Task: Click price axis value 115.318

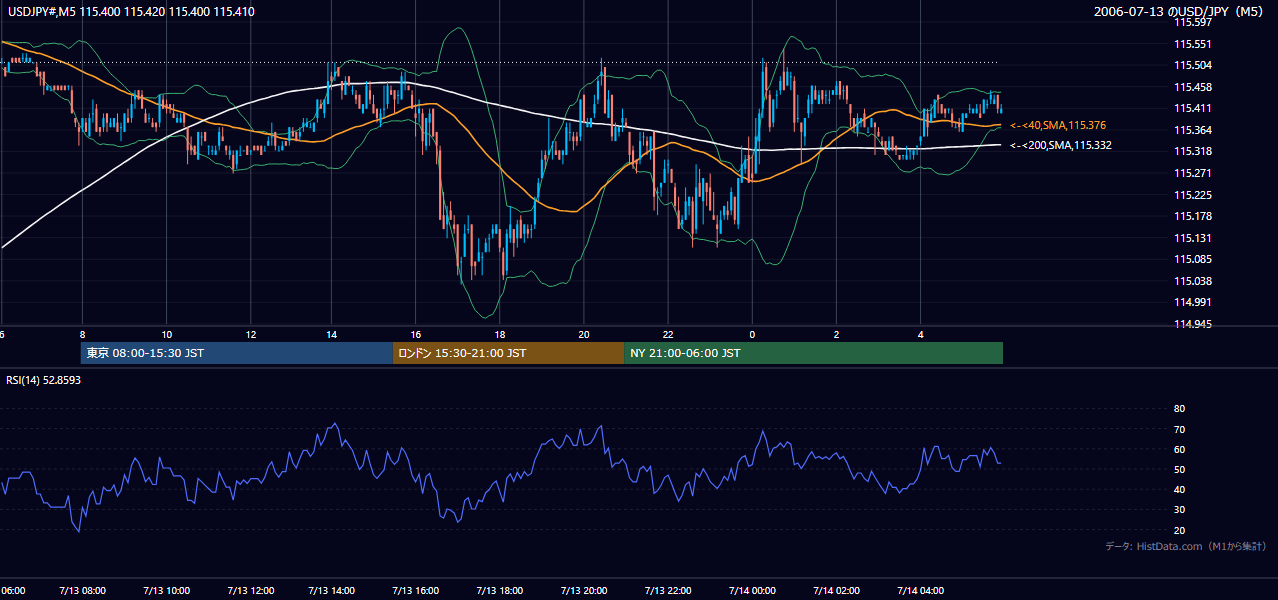Action: click(x=1192, y=151)
